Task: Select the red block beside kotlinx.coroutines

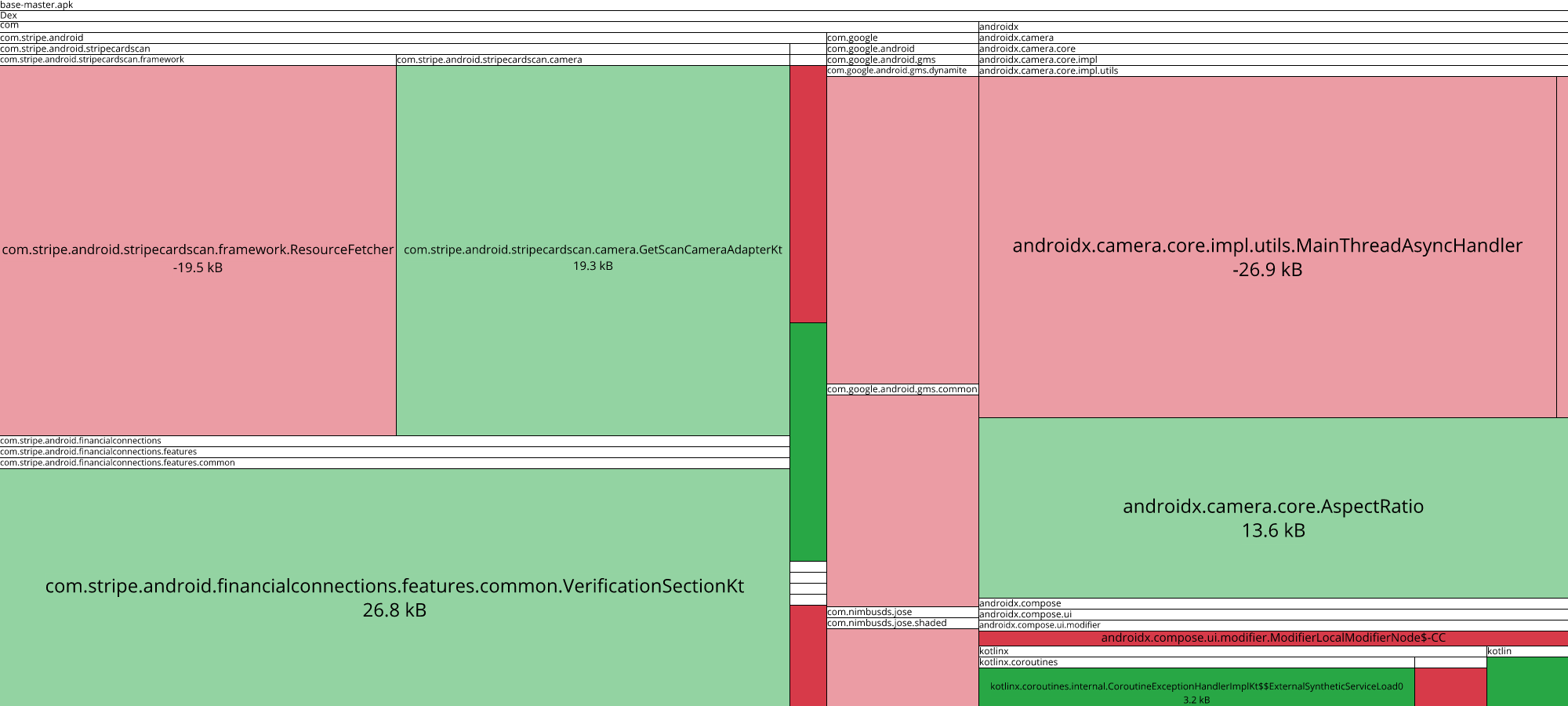Action: click(x=1450, y=687)
